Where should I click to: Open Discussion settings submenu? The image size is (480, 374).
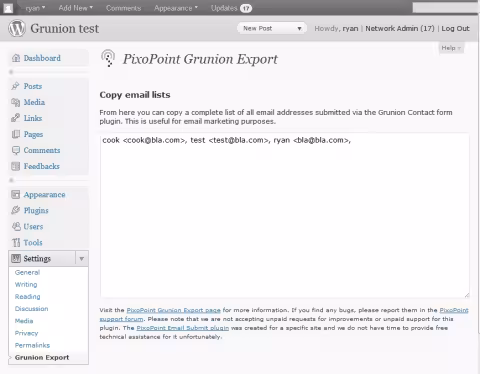31,309
